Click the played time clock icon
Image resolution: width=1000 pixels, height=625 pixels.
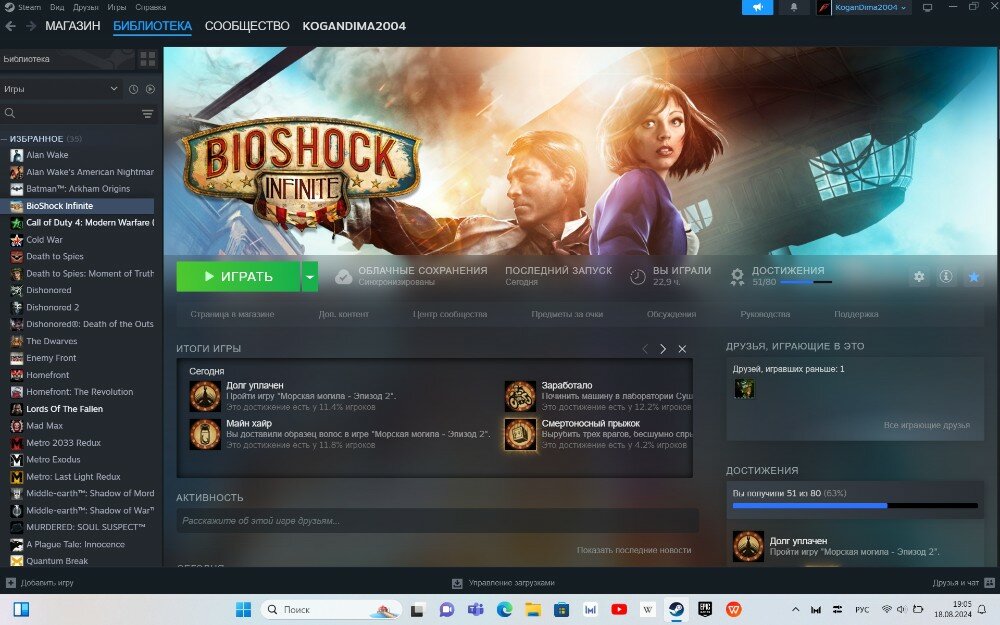tap(638, 277)
